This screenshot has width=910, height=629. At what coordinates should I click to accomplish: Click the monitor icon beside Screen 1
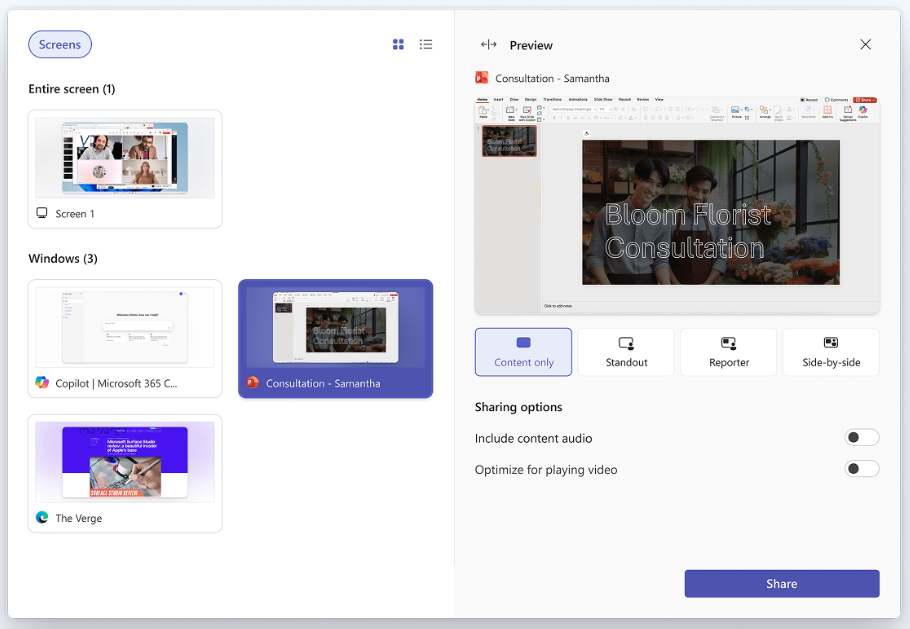click(42, 213)
